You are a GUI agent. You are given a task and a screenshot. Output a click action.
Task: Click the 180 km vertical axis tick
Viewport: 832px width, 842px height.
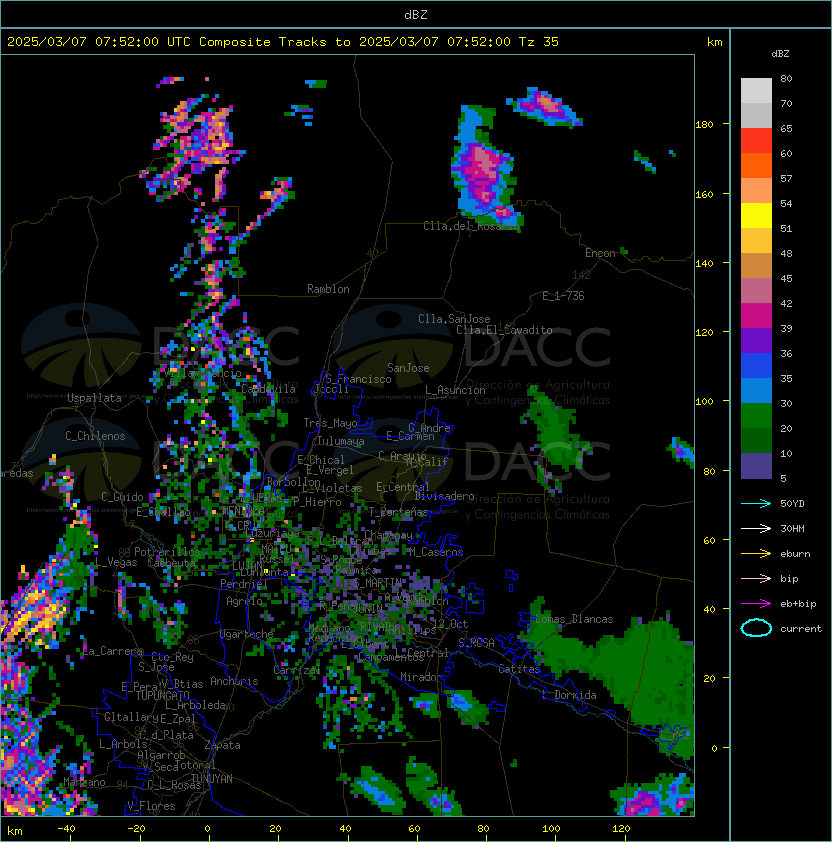pyautogui.click(x=704, y=125)
